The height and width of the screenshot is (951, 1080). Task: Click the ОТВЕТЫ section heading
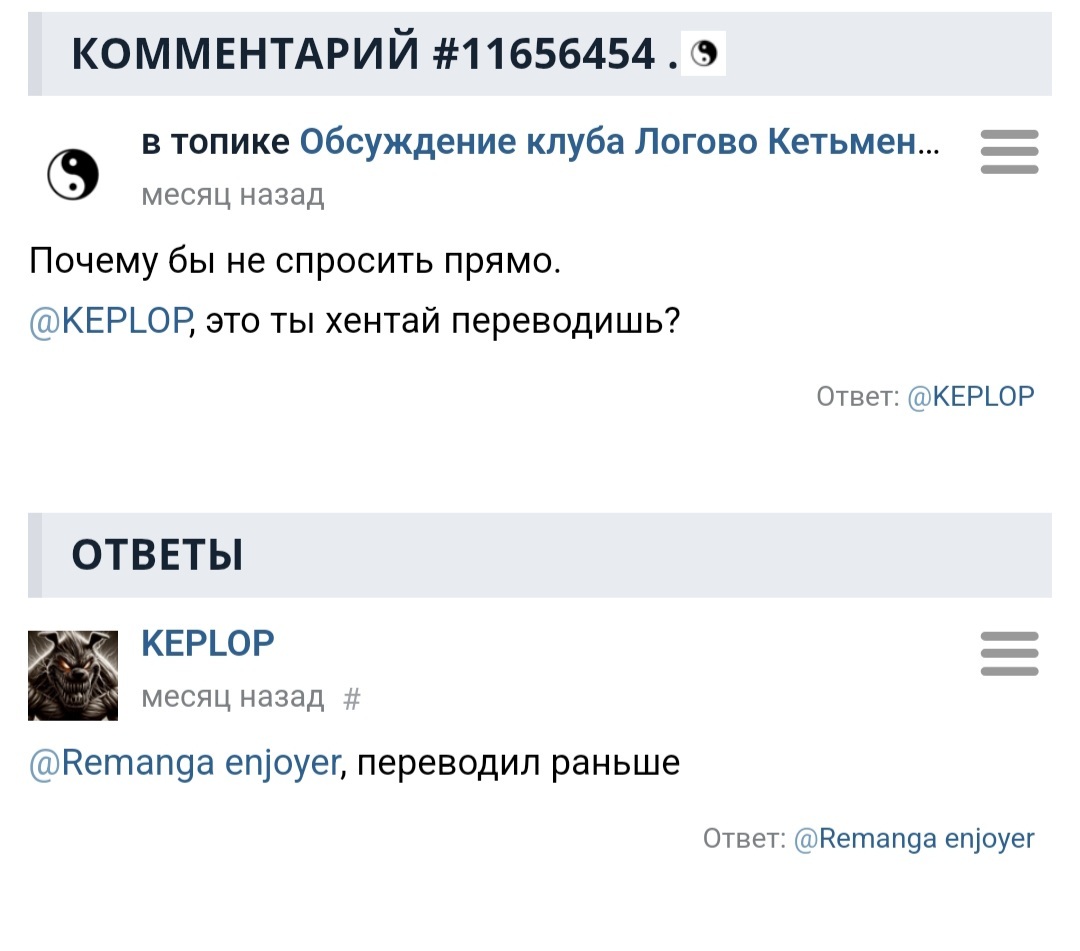pyautogui.click(x=157, y=555)
